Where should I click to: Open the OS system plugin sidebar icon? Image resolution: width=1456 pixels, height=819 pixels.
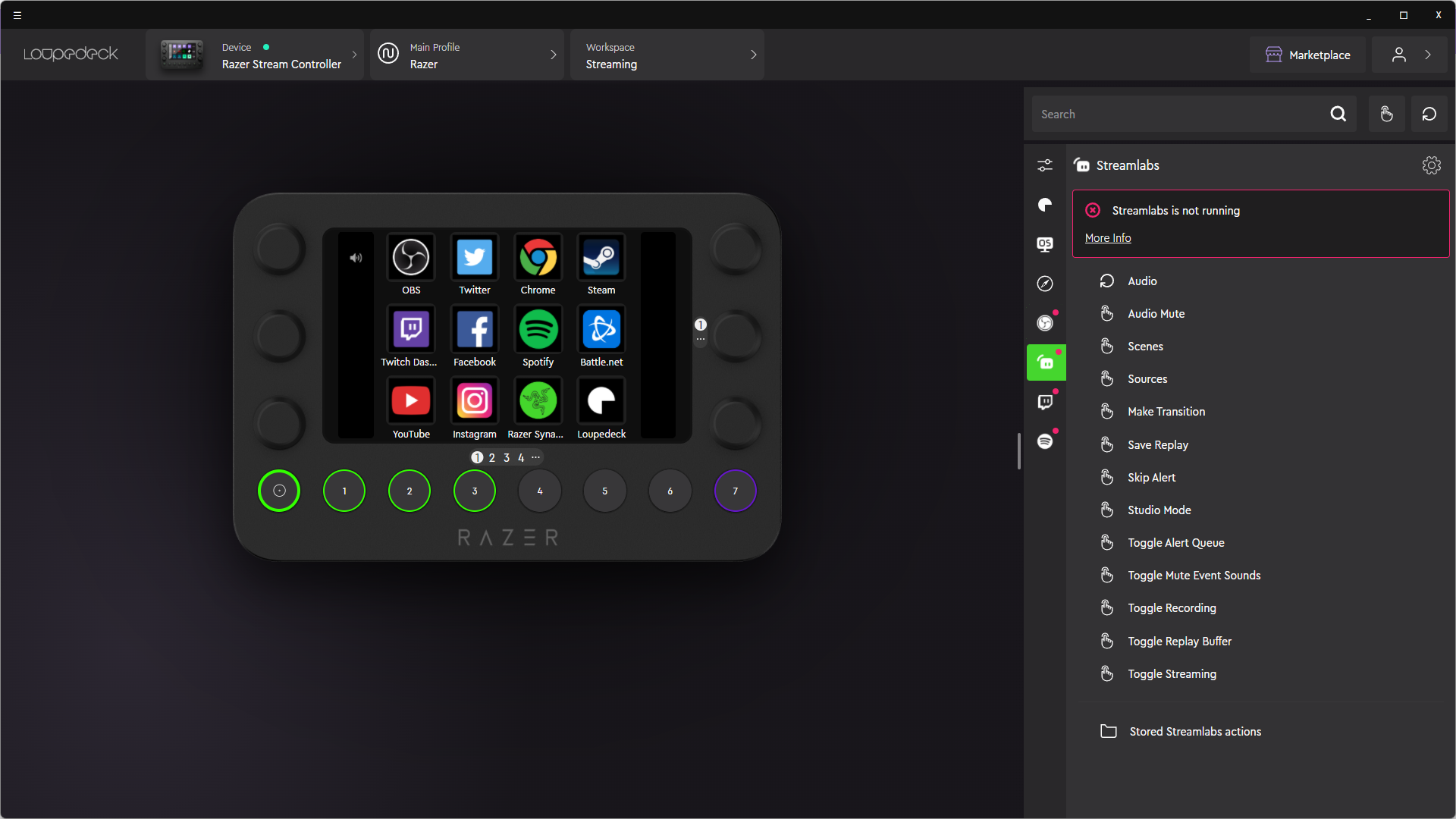coord(1045,244)
